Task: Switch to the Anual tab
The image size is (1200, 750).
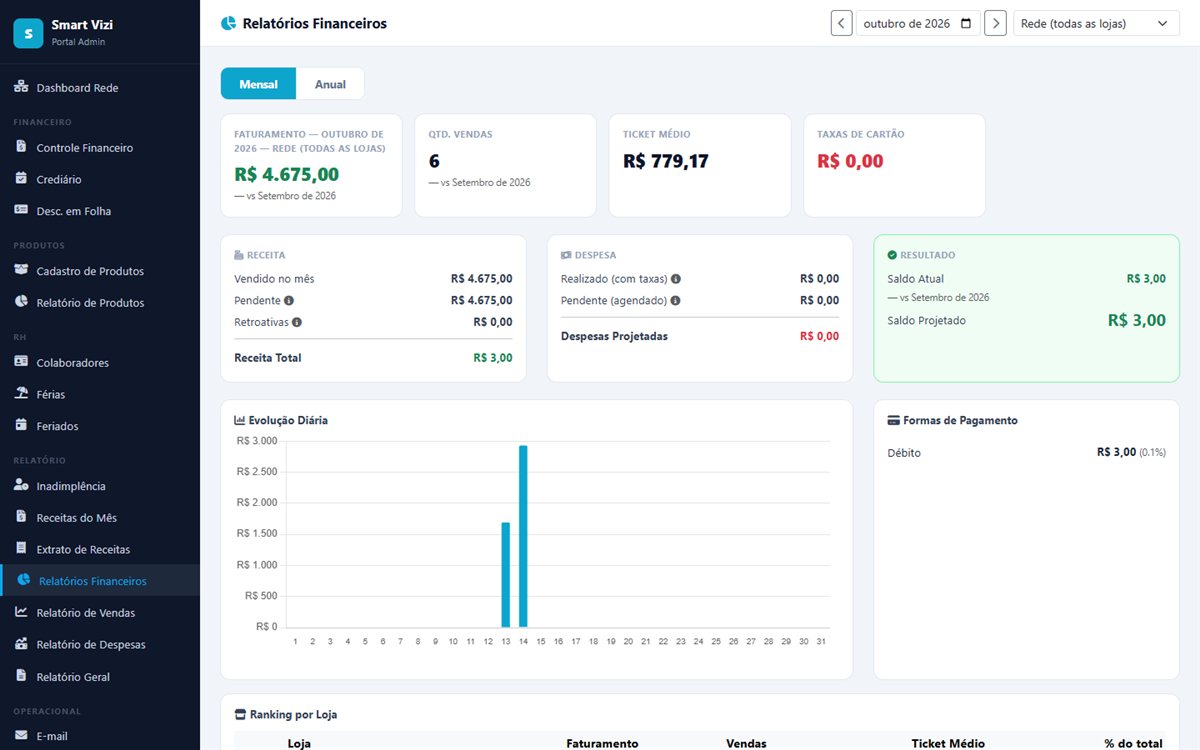Action: pyautogui.click(x=330, y=84)
